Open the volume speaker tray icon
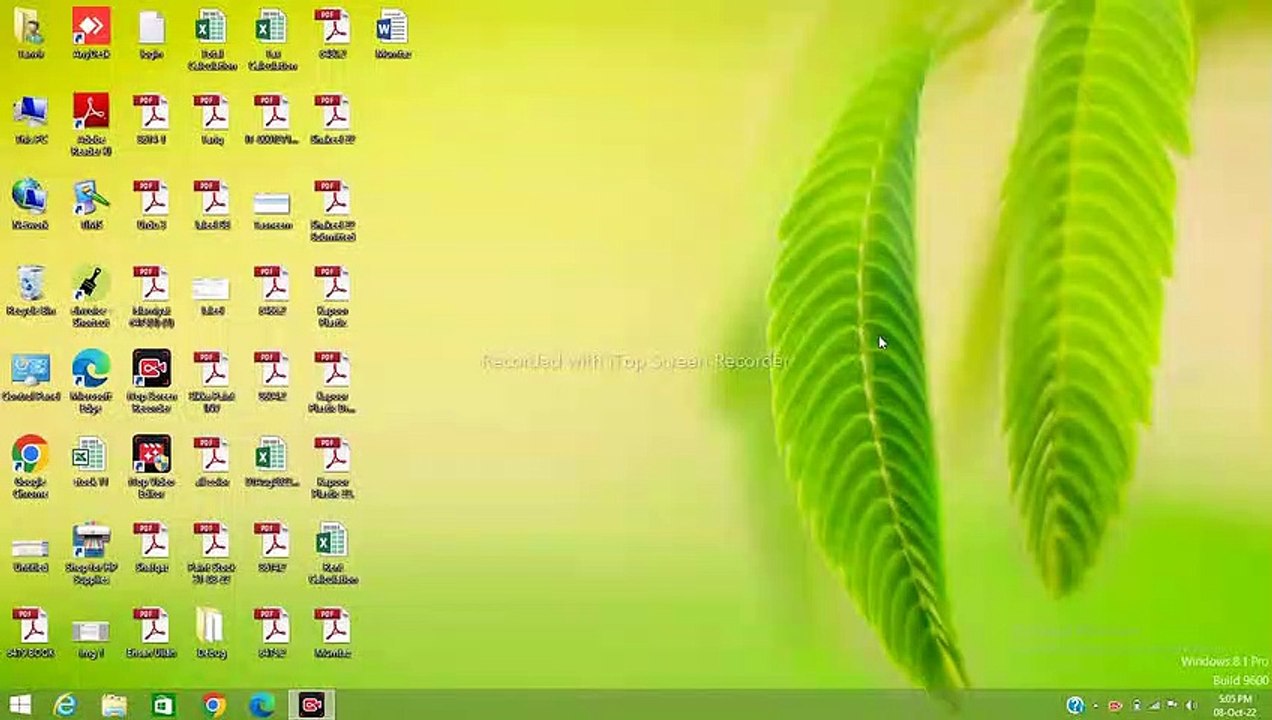This screenshot has width=1272, height=720. (x=1191, y=706)
